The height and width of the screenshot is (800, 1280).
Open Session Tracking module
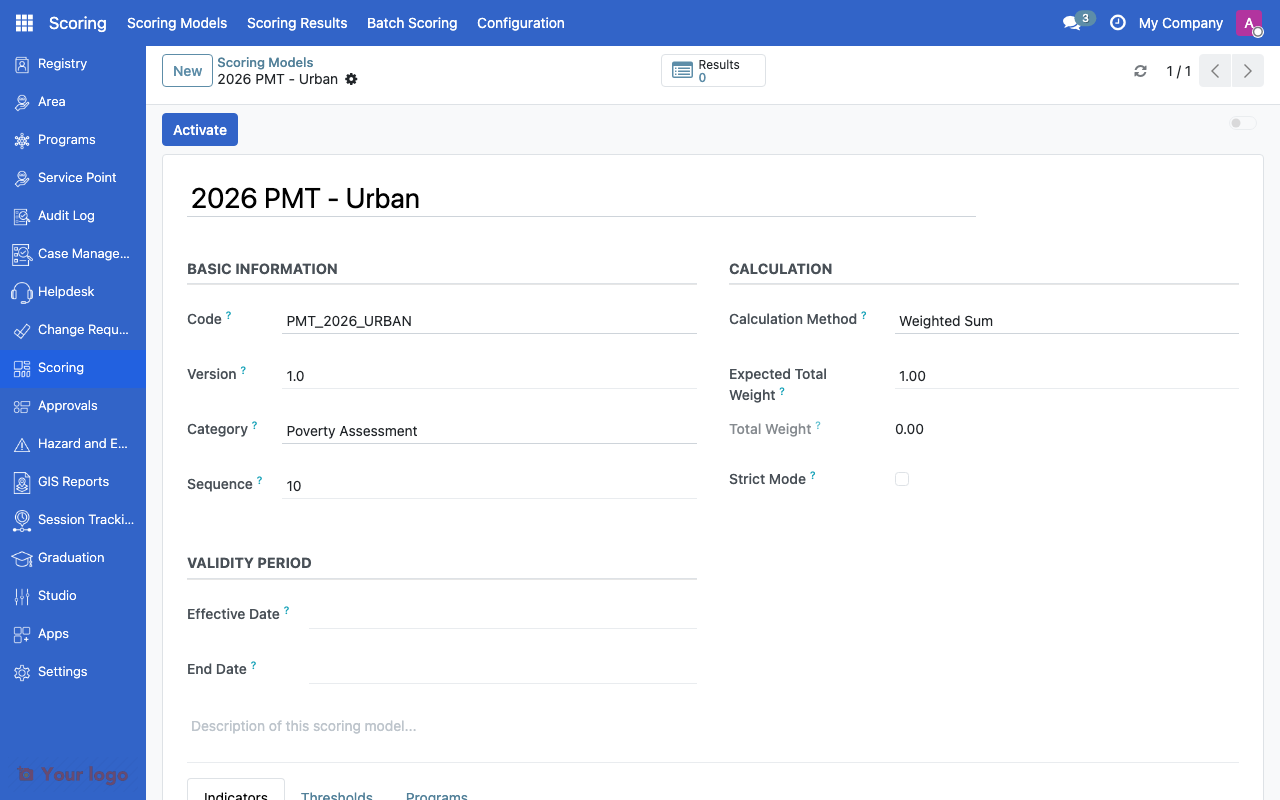(x=73, y=520)
